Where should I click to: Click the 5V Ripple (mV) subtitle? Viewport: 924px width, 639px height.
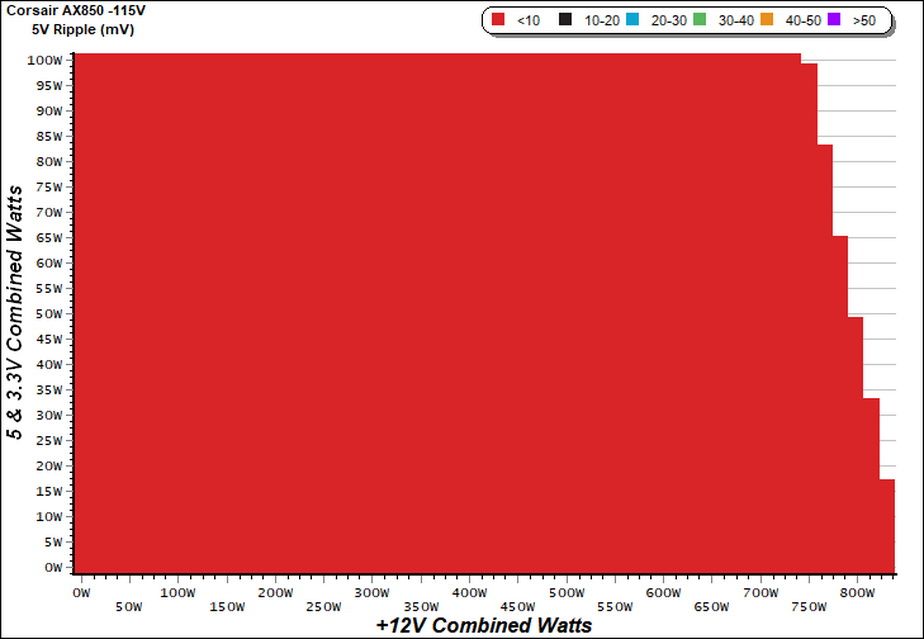click(x=83, y=29)
